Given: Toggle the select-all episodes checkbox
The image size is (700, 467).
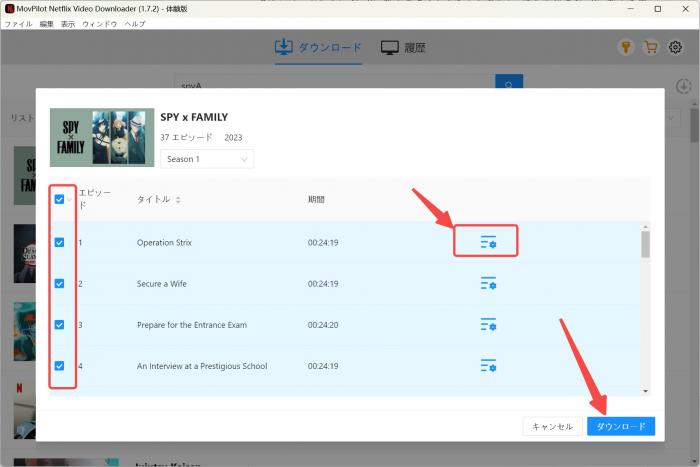Looking at the screenshot, I should pos(59,199).
